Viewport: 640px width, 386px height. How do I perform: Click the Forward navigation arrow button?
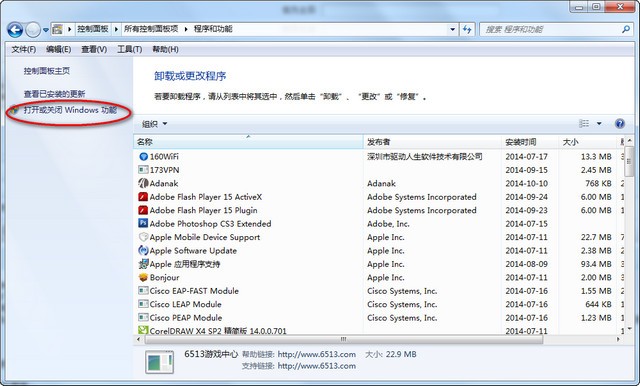pos(33,29)
